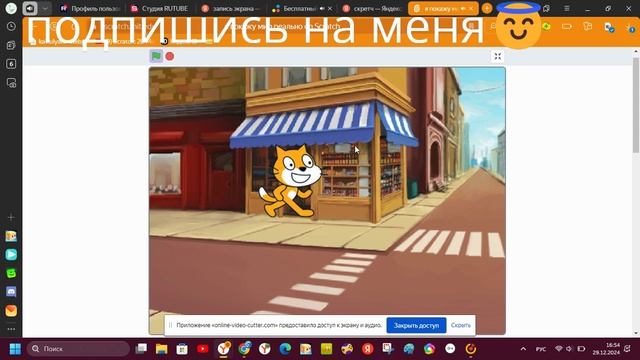Open Google Chrome from taskbar

click(x=244, y=349)
